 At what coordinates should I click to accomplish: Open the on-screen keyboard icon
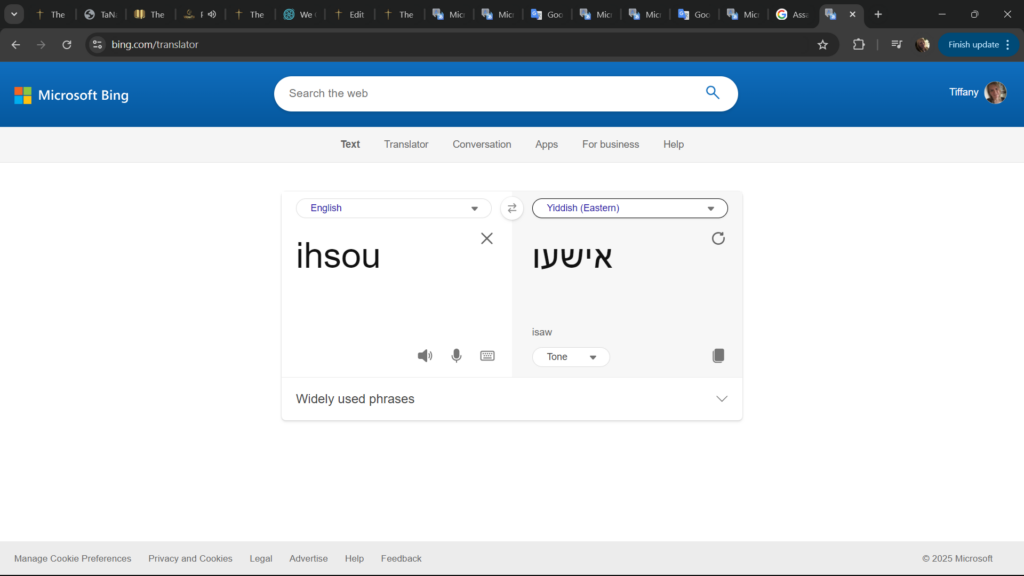coord(487,356)
